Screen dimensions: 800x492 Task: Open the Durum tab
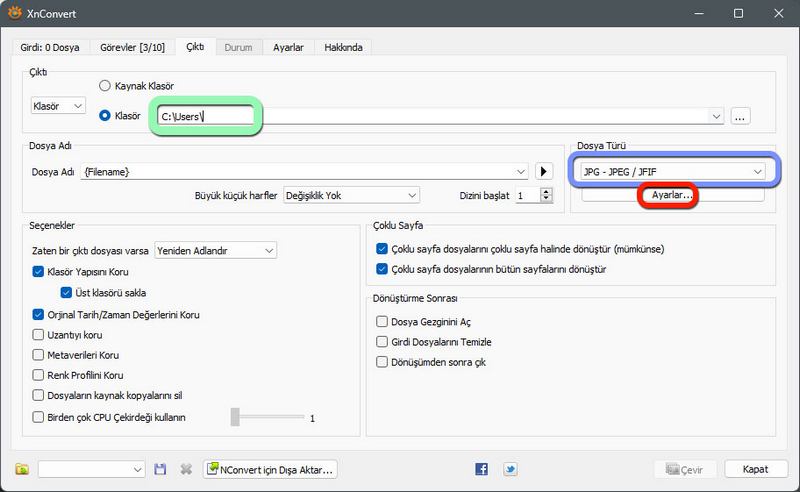238,47
